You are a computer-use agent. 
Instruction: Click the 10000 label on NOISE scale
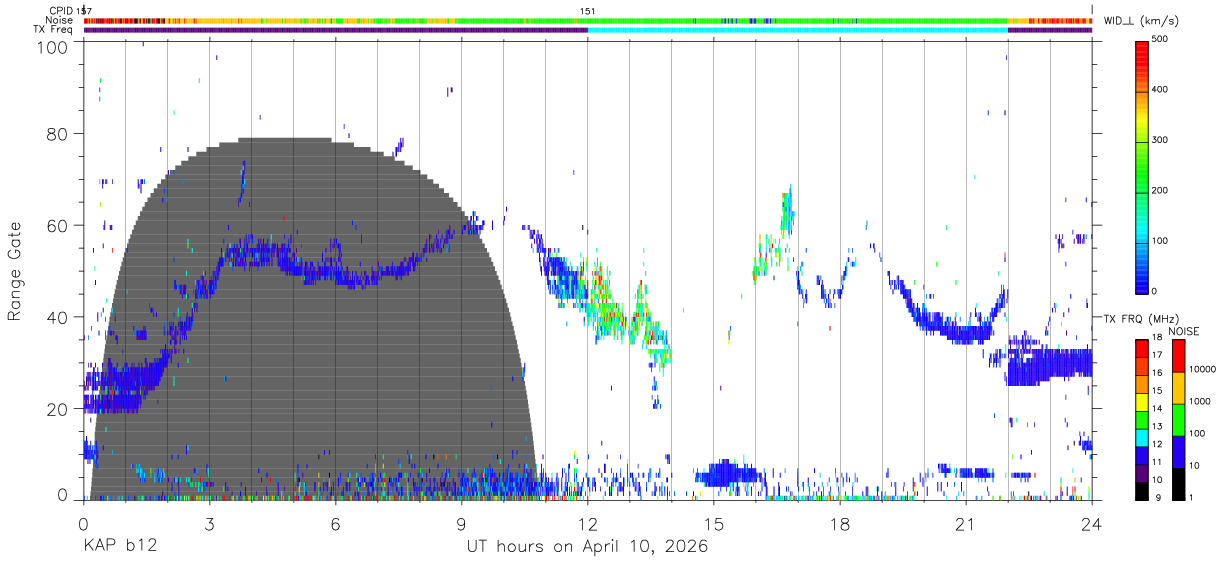click(x=1202, y=370)
